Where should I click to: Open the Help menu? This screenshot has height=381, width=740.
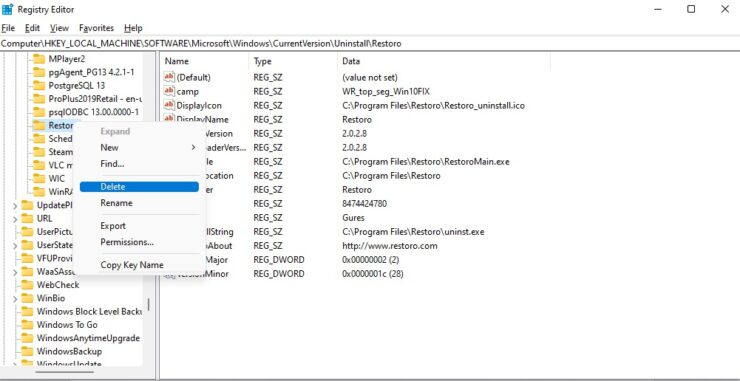tap(133, 28)
